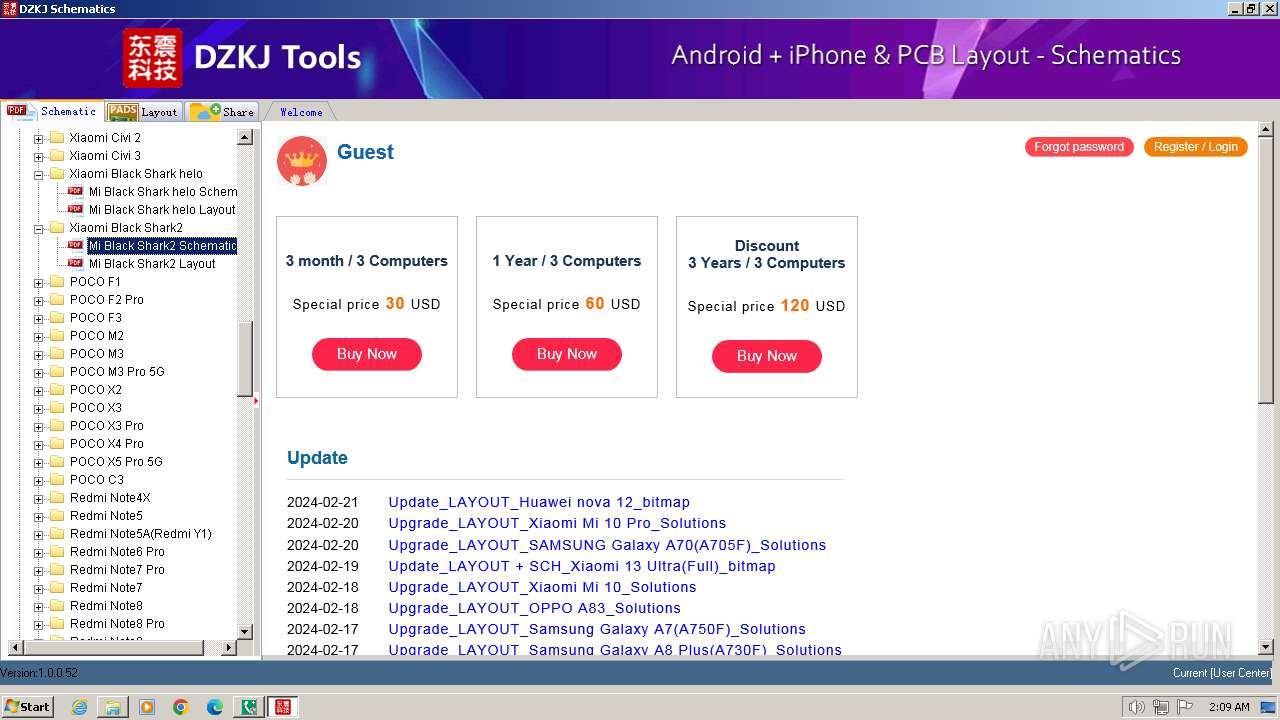Viewport: 1280px width, 720px height.
Task: Buy Now for 1 Year plan
Action: tap(567, 354)
